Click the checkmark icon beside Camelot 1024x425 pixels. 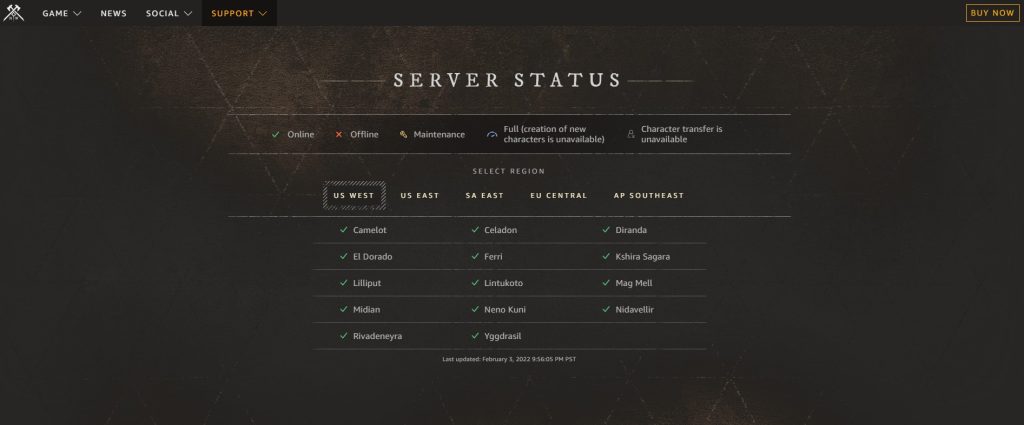pyautogui.click(x=344, y=230)
